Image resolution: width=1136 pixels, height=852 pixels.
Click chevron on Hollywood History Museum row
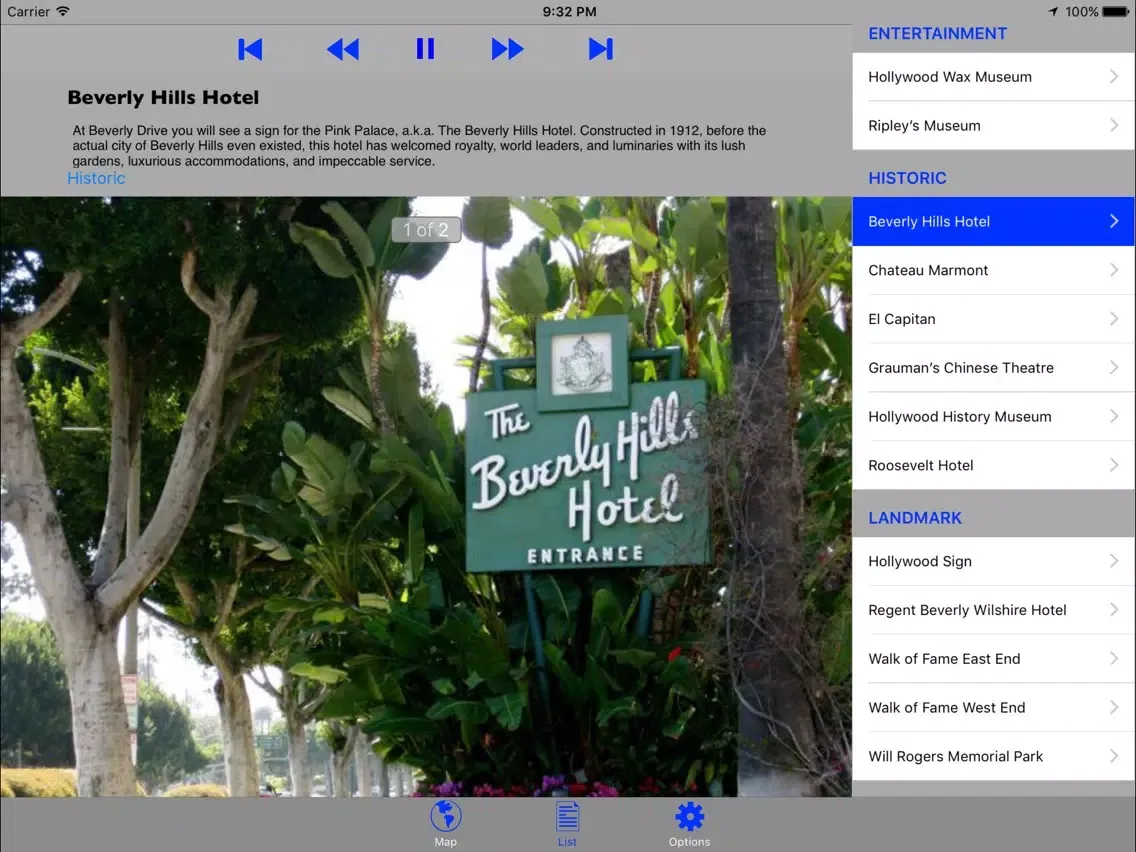(x=1114, y=416)
